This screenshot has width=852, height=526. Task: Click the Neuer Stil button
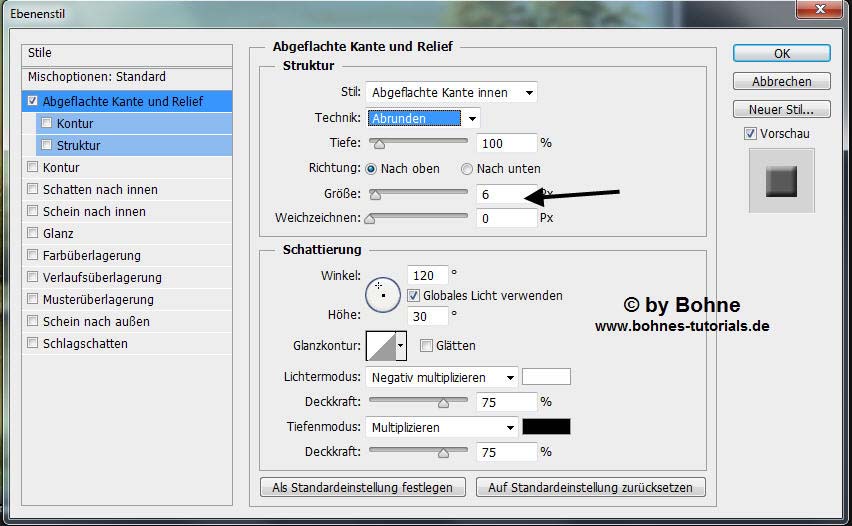pos(781,109)
